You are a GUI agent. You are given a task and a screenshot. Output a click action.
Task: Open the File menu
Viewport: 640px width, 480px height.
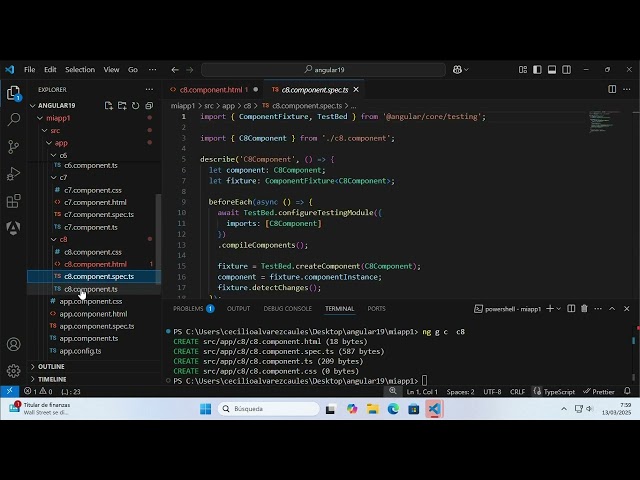[29, 70]
